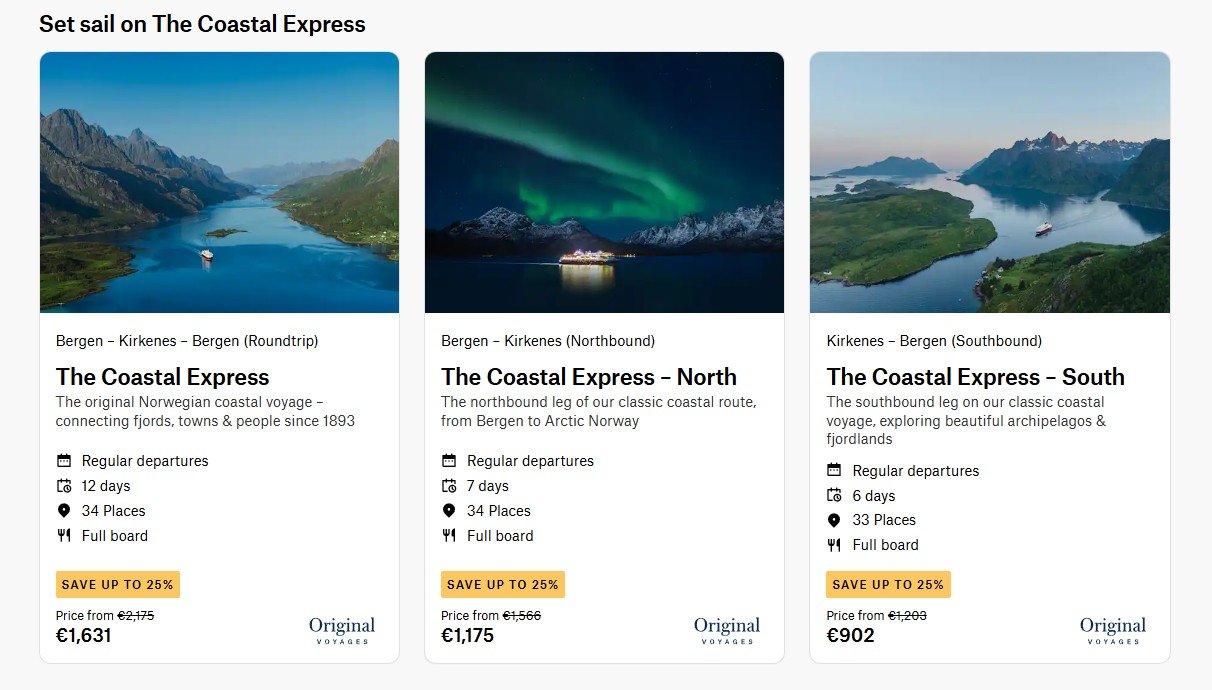
Task: Select the 12 days duration icon
Action: coord(62,486)
